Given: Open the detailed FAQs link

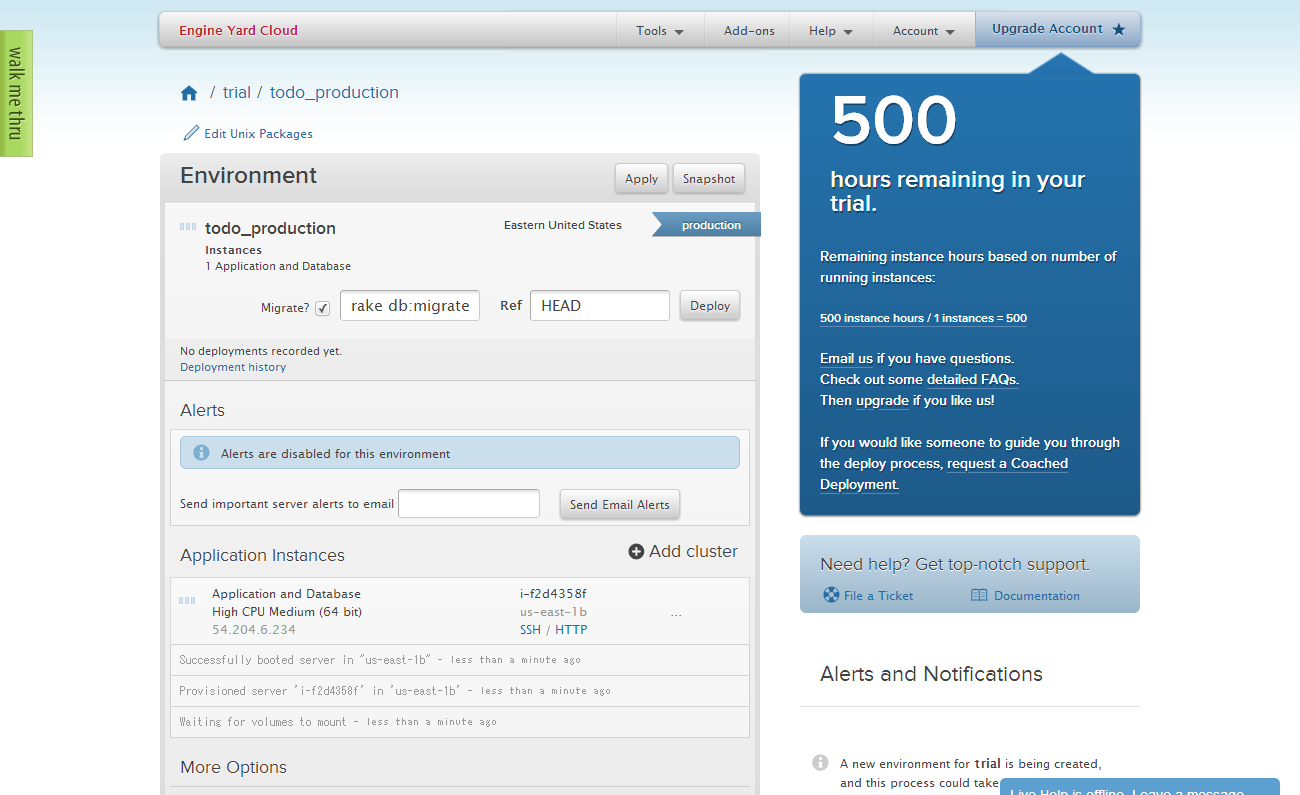Looking at the screenshot, I should 972,379.
